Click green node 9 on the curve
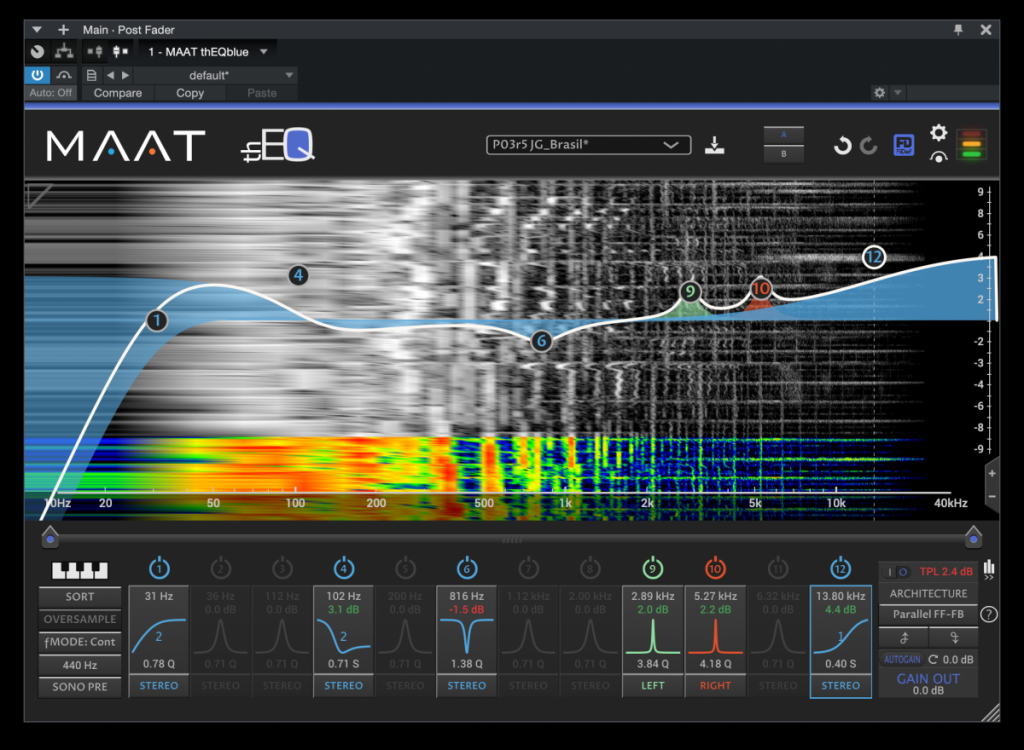 pos(690,291)
